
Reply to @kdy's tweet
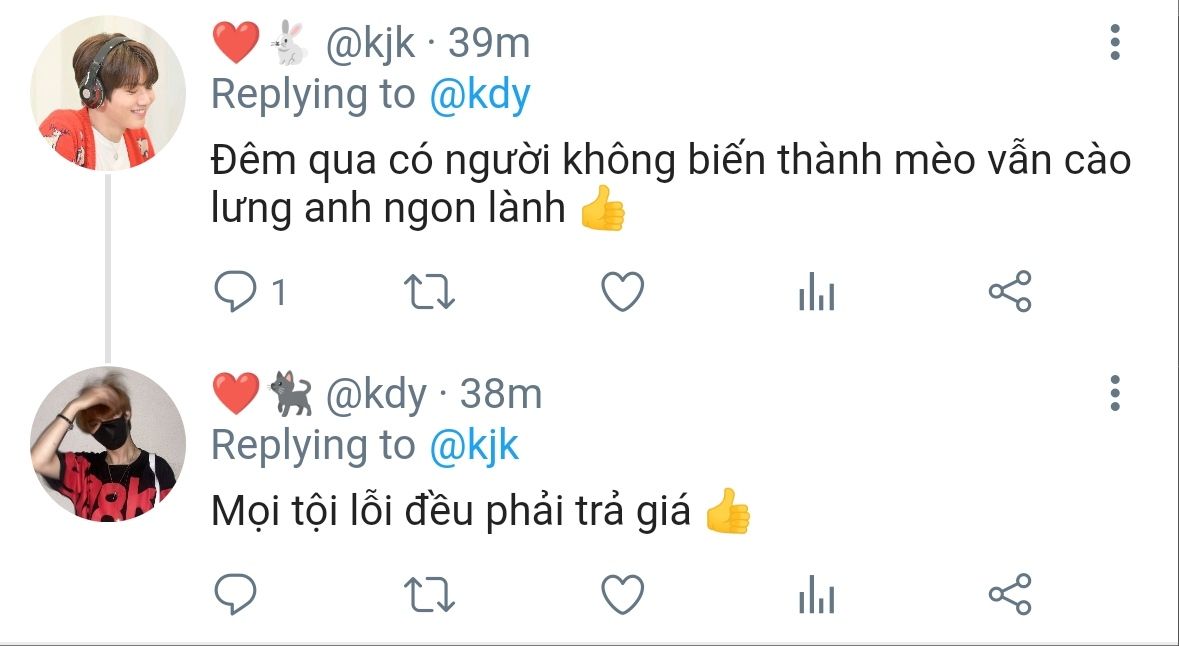tap(235, 594)
